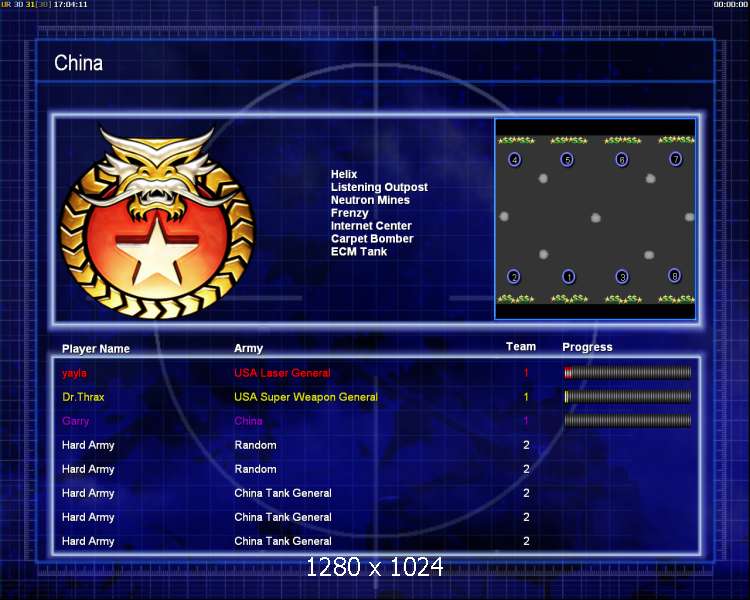The image size is (750, 600).
Task: Click the team number in yayla's row
Action: point(526,373)
